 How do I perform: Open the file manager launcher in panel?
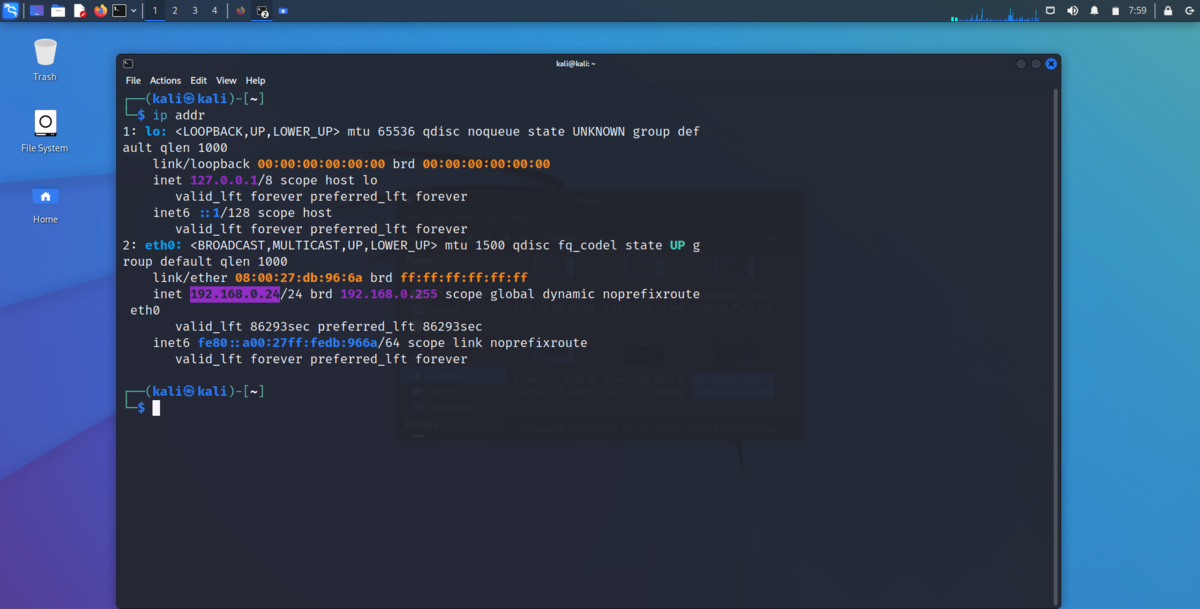pos(58,11)
